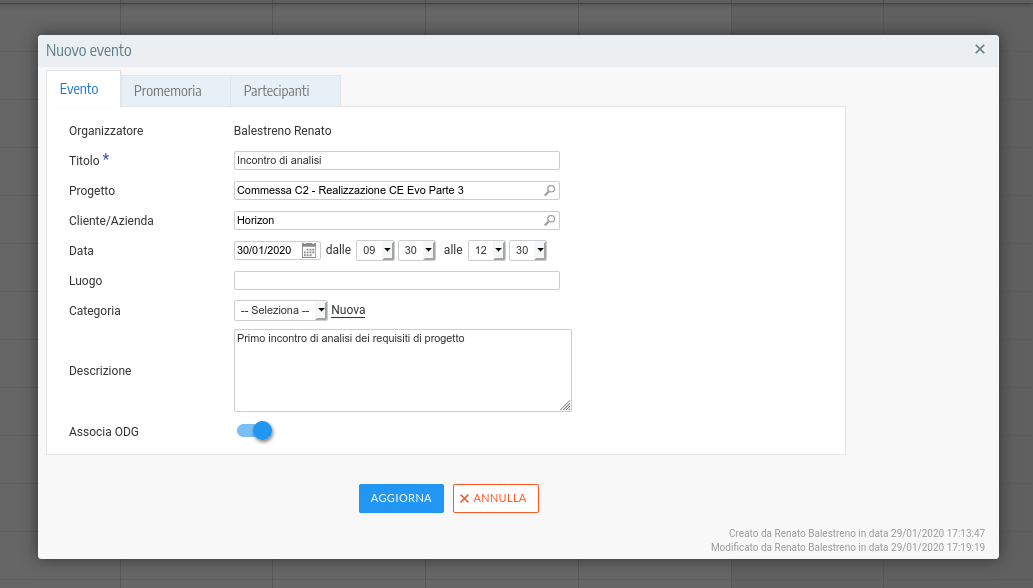Image resolution: width=1033 pixels, height=588 pixels.
Task: Open the end minutes dropdown after alle
Action: coord(528,251)
